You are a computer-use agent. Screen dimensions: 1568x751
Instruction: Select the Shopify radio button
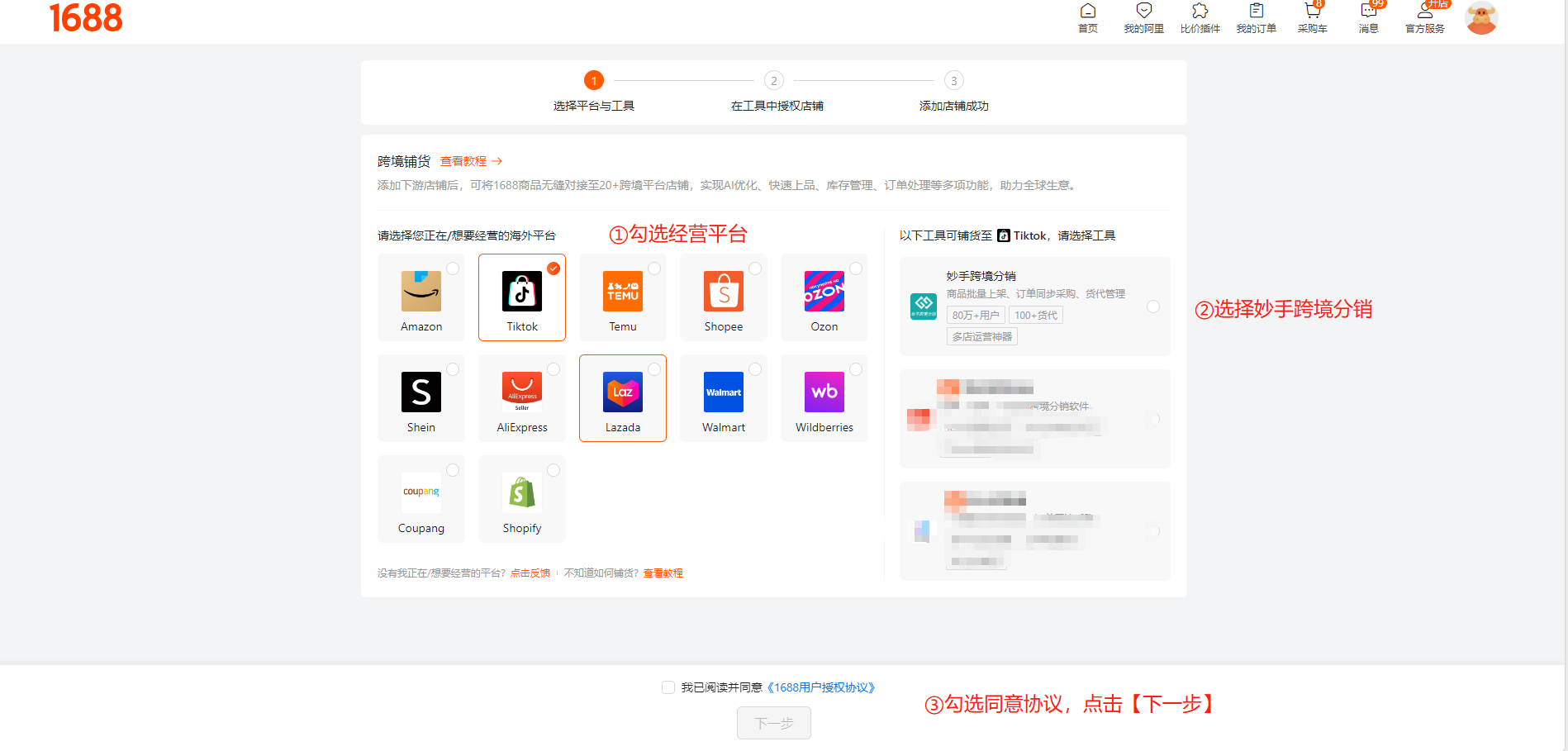(x=554, y=470)
